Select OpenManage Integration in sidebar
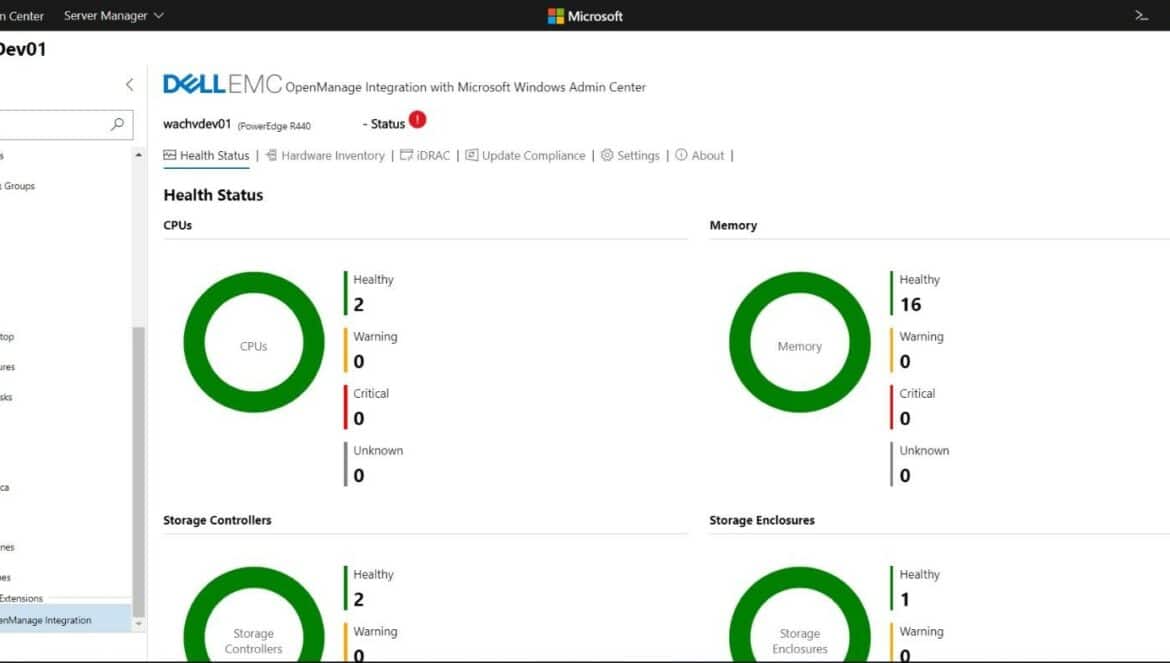Screen dimensions: 1170x663 pos(66,620)
